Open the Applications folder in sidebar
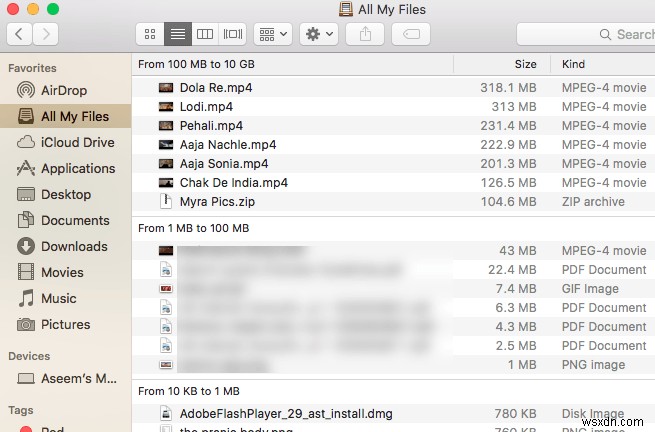655x432 pixels. [x=78, y=168]
